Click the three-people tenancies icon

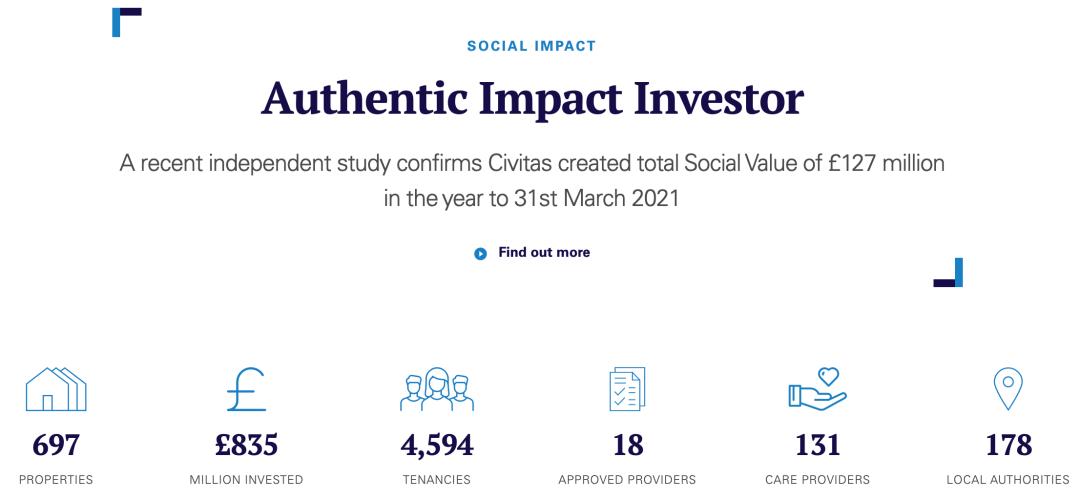pos(437,389)
